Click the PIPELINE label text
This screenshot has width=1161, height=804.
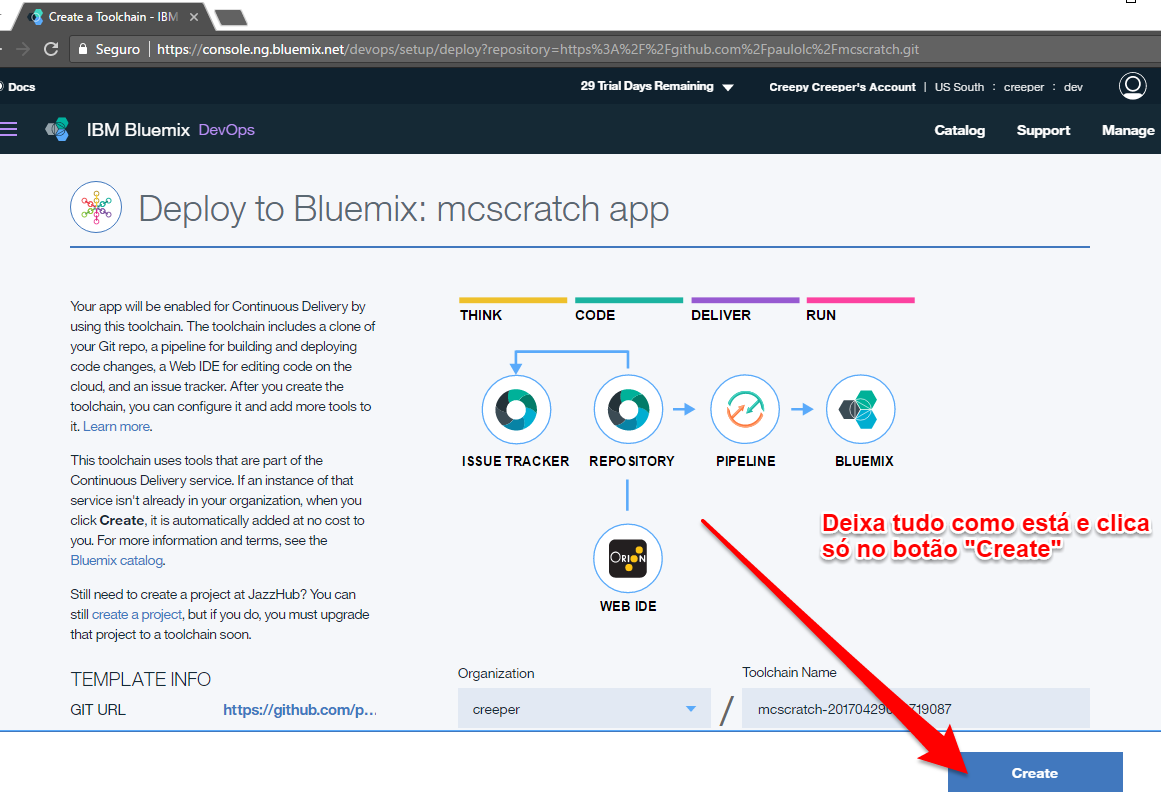(x=746, y=461)
